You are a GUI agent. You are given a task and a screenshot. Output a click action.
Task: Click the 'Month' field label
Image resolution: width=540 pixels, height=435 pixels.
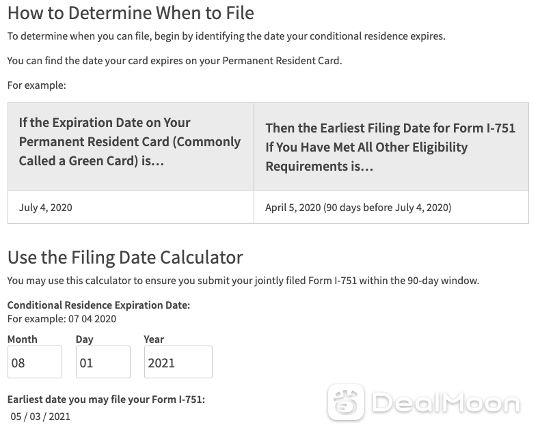tap(22, 339)
